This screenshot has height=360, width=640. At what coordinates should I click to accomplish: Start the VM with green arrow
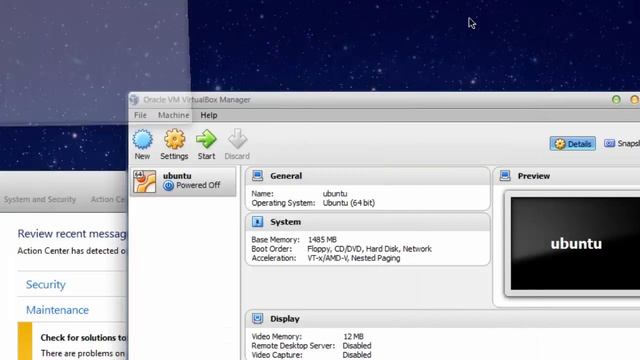point(206,140)
